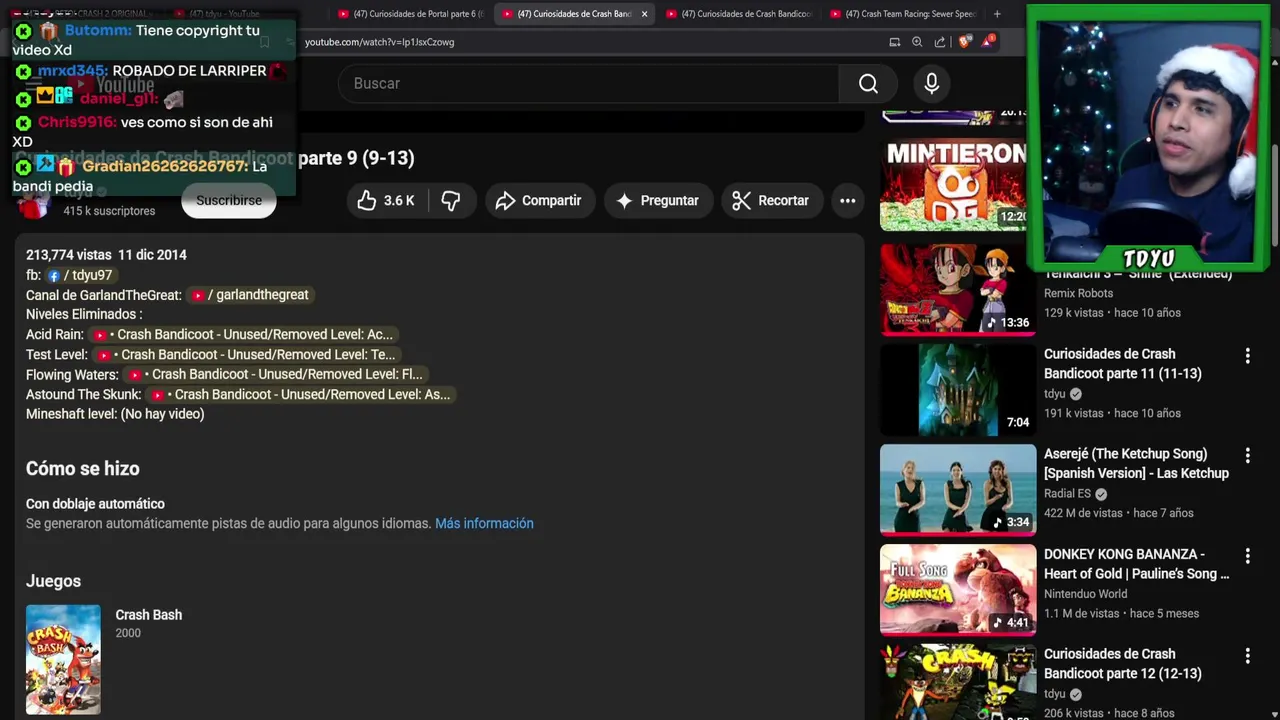The image size is (1280, 720).
Task: Click '213,774 vistas 11 dic 2014' text
Action: pos(106,255)
